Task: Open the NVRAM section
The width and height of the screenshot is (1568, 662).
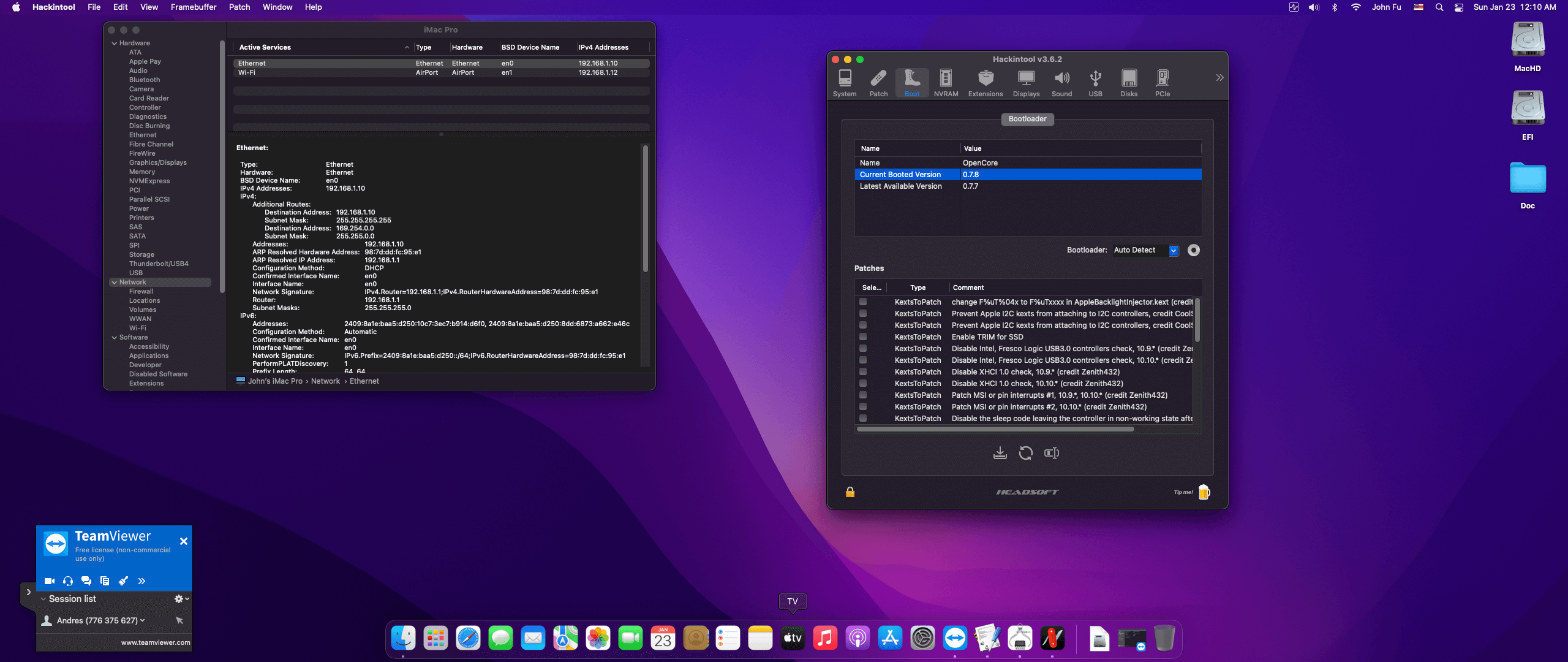Action: pyautogui.click(x=946, y=83)
